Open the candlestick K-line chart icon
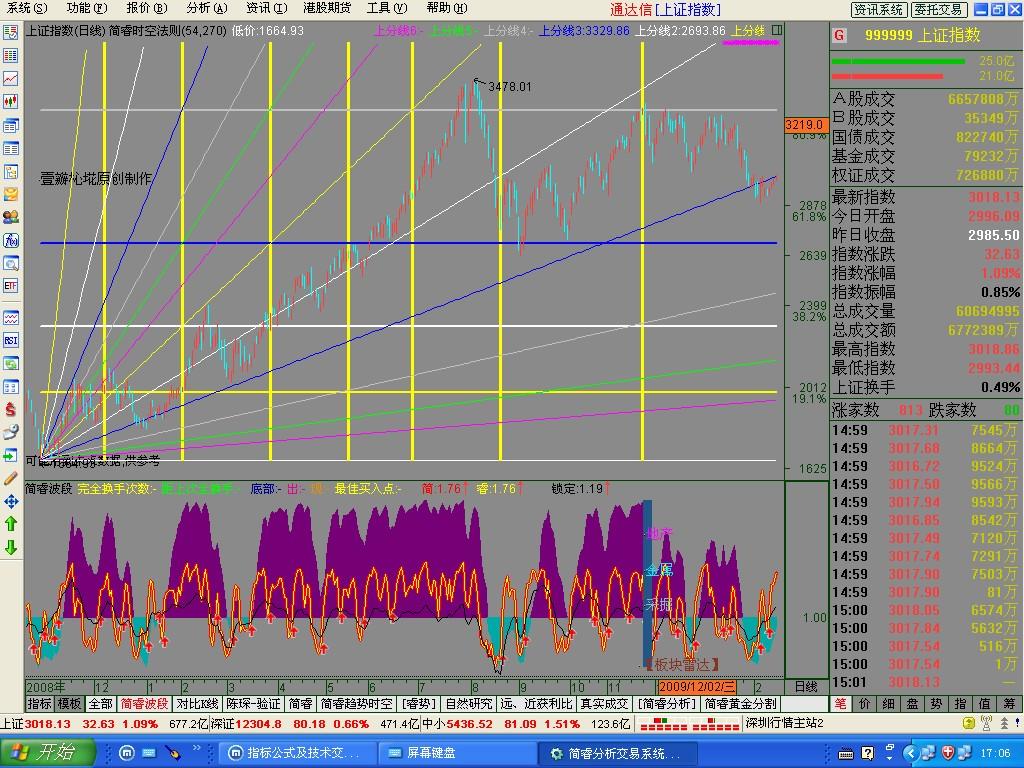The image size is (1024, 768). tap(10, 101)
